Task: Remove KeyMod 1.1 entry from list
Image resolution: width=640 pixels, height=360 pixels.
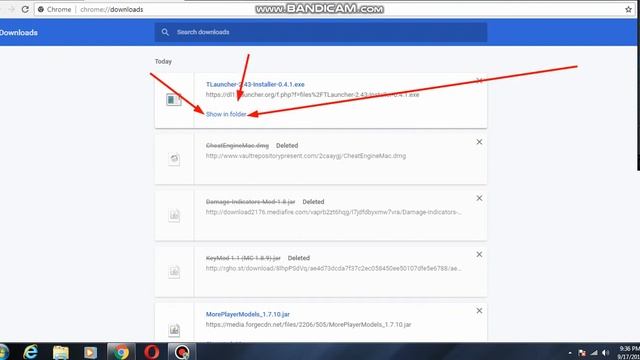Action: coord(479,255)
